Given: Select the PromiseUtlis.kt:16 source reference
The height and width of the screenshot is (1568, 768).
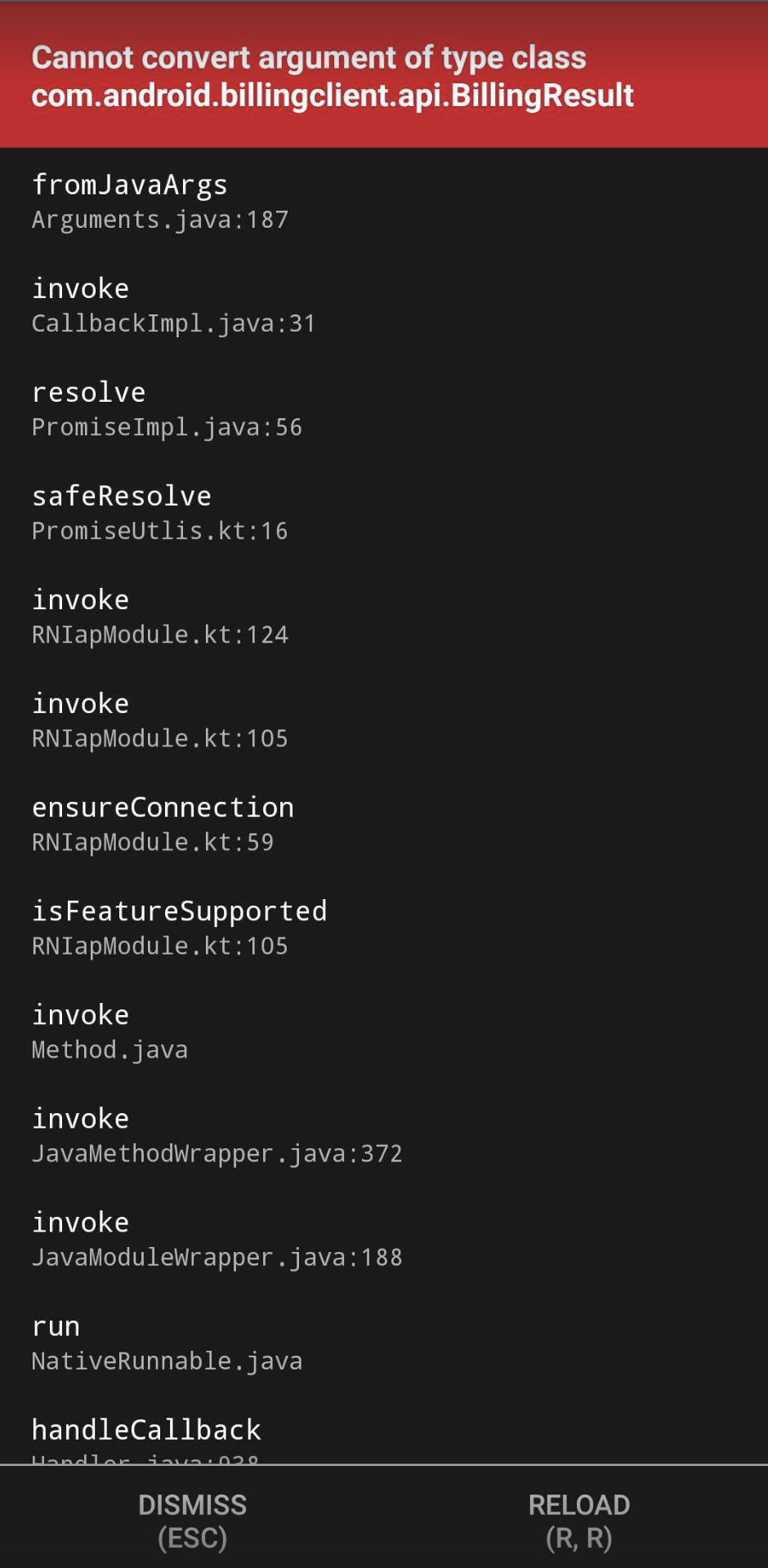Looking at the screenshot, I should (159, 531).
